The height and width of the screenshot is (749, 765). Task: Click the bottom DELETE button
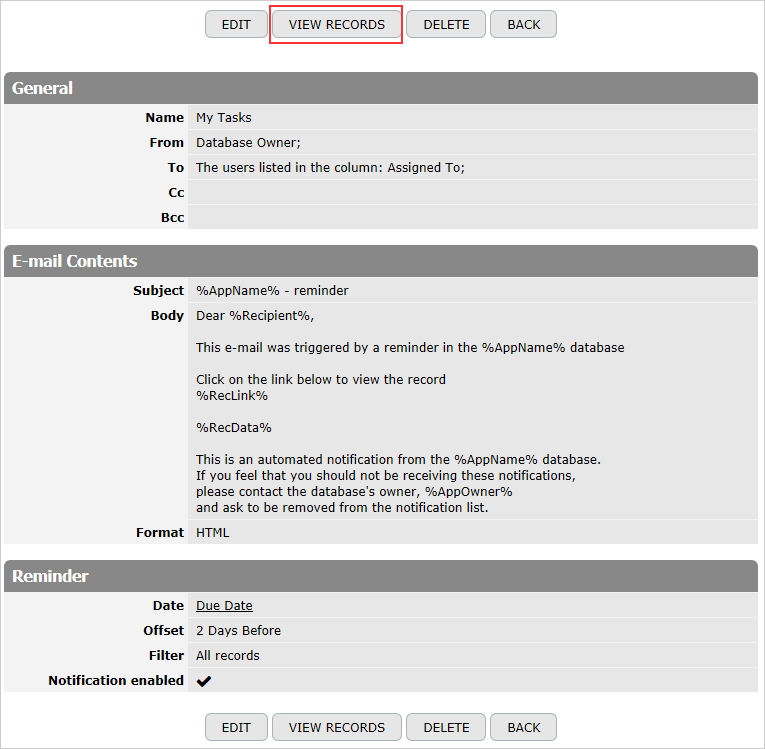446,727
